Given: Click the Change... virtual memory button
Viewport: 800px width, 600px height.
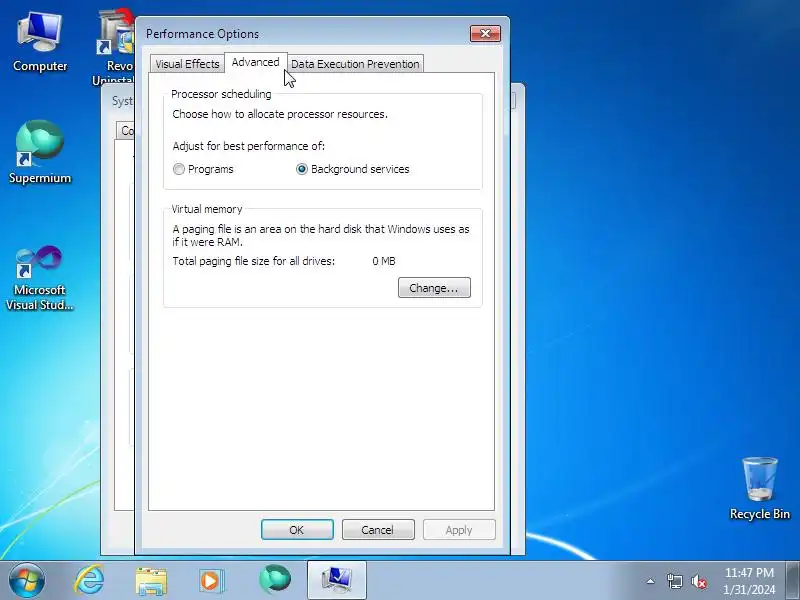Looking at the screenshot, I should (434, 288).
